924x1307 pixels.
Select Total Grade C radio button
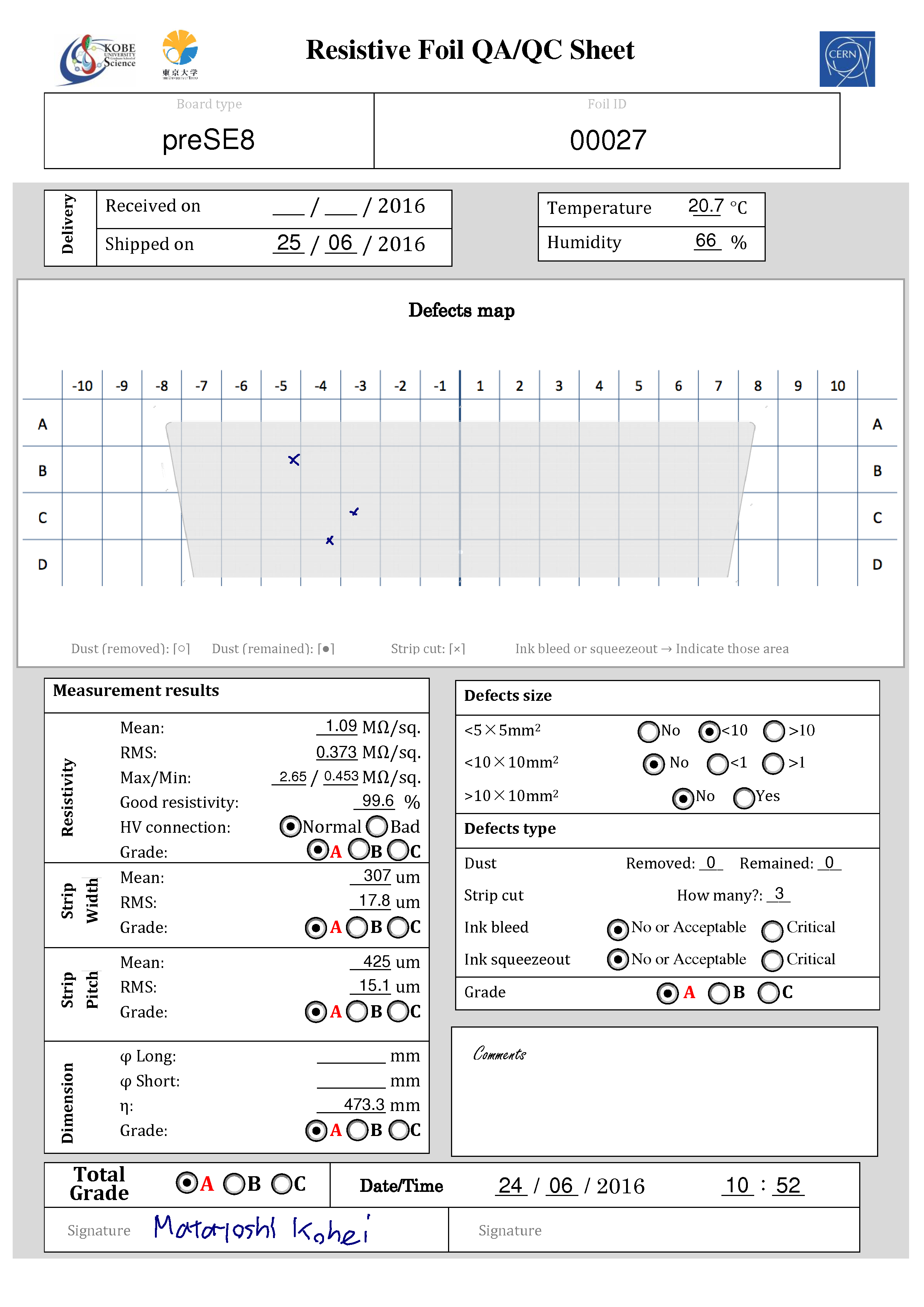[282, 1184]
